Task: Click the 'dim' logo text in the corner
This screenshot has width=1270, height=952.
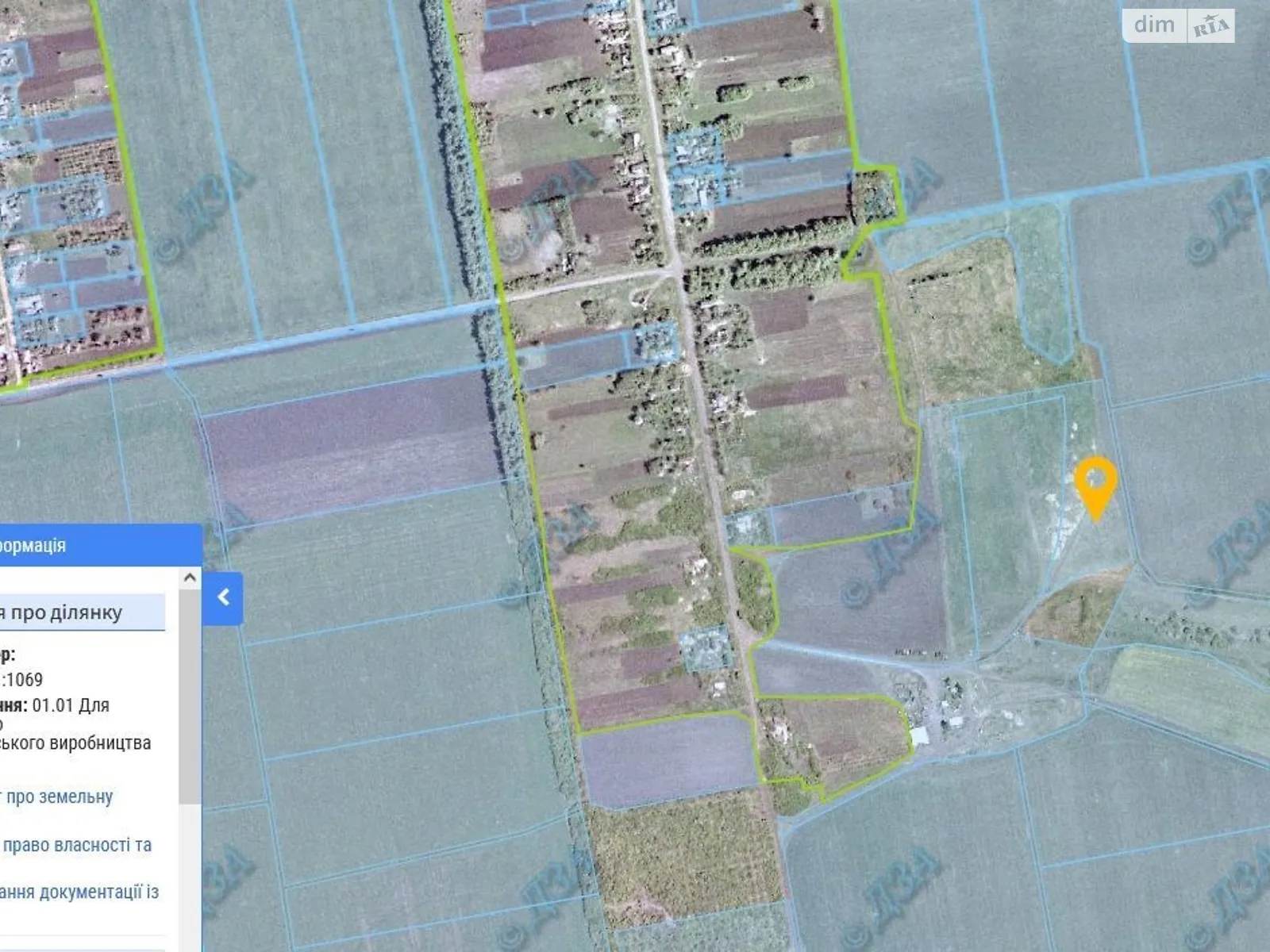Action: 1154,25
